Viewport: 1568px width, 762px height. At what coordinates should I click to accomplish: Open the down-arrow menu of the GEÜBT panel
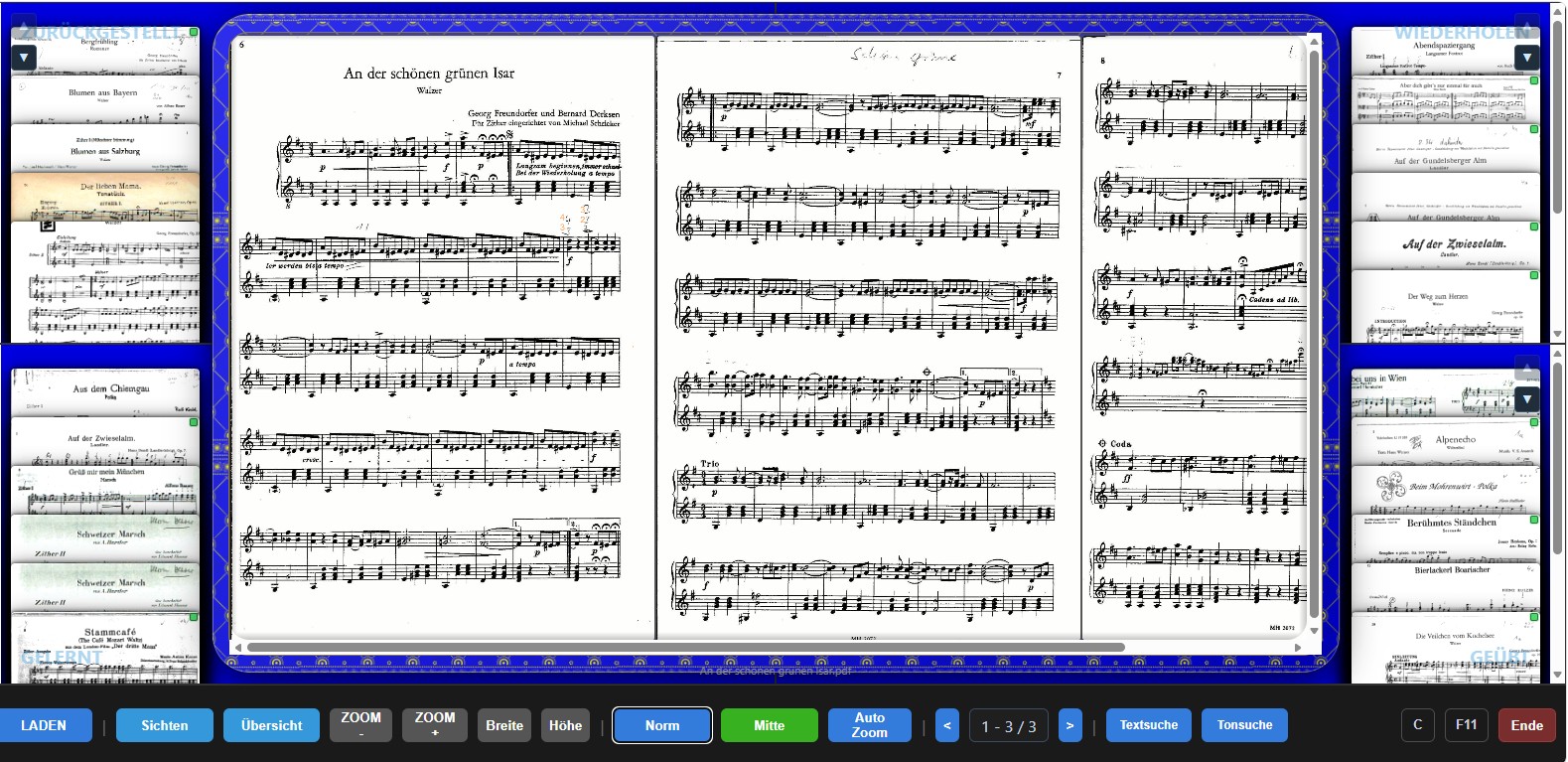tap(1526, 399)
